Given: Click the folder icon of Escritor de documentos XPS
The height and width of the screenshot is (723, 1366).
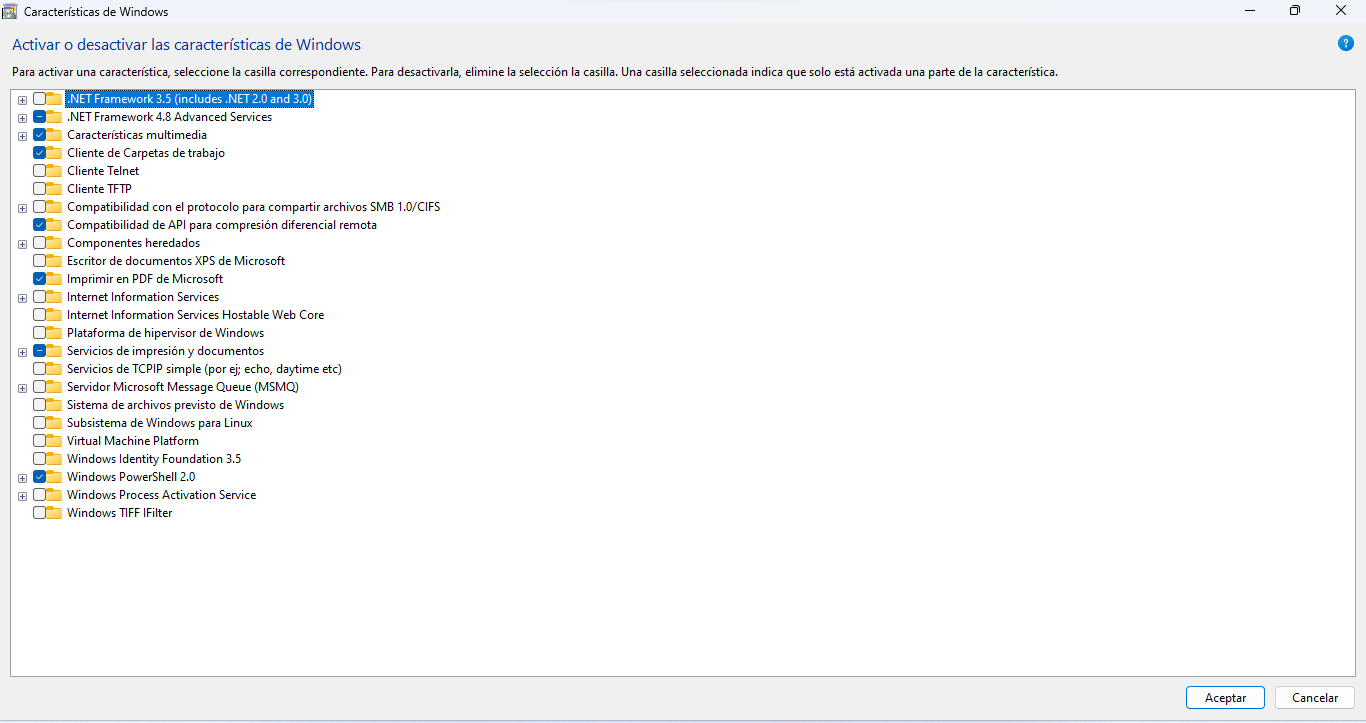Looking at the screenshot, I should (54, 261).
